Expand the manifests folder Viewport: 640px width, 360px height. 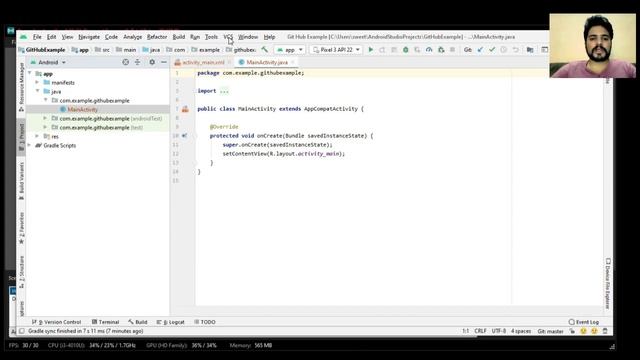38,82
